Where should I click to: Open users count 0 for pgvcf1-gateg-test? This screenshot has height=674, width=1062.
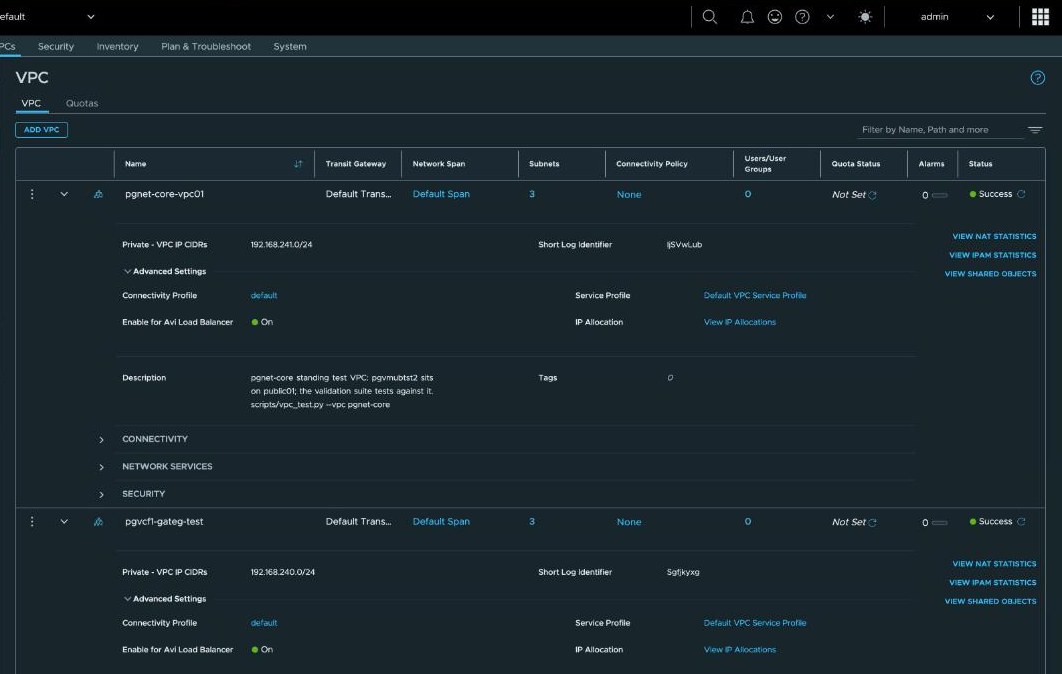coord(748,522)
